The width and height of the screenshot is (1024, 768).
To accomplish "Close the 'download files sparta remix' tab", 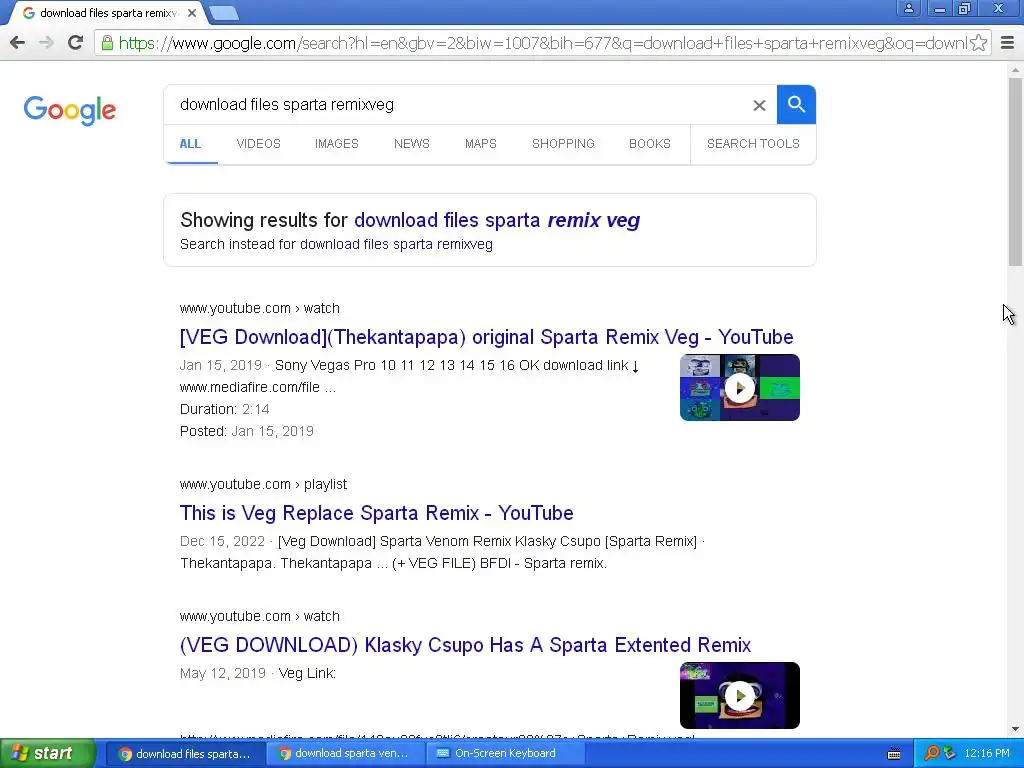I will [192, 13].
